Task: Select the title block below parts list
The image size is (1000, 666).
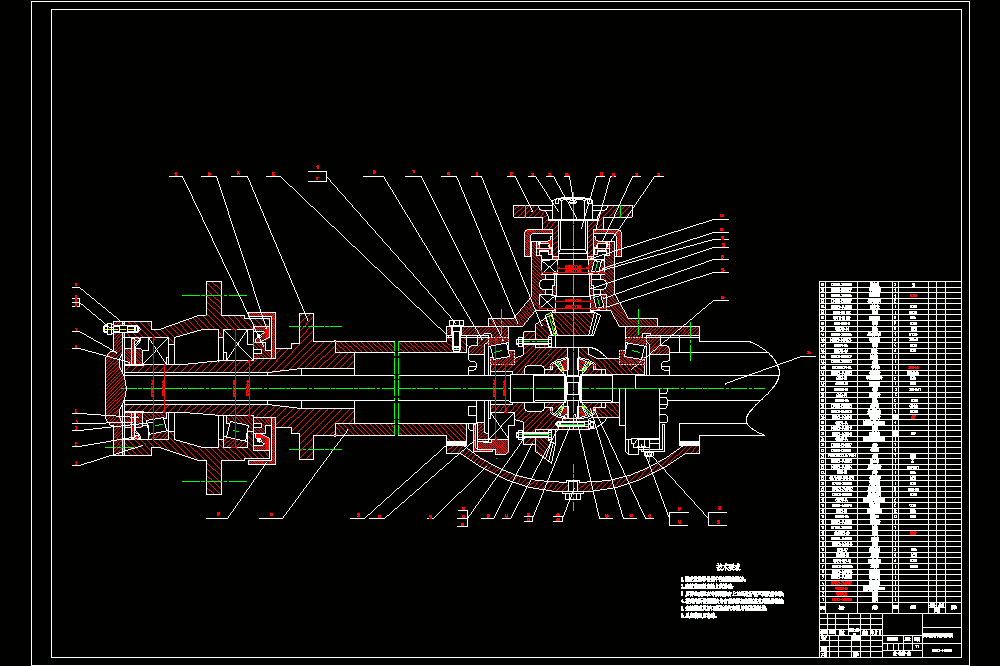Action: coord(890,635)
